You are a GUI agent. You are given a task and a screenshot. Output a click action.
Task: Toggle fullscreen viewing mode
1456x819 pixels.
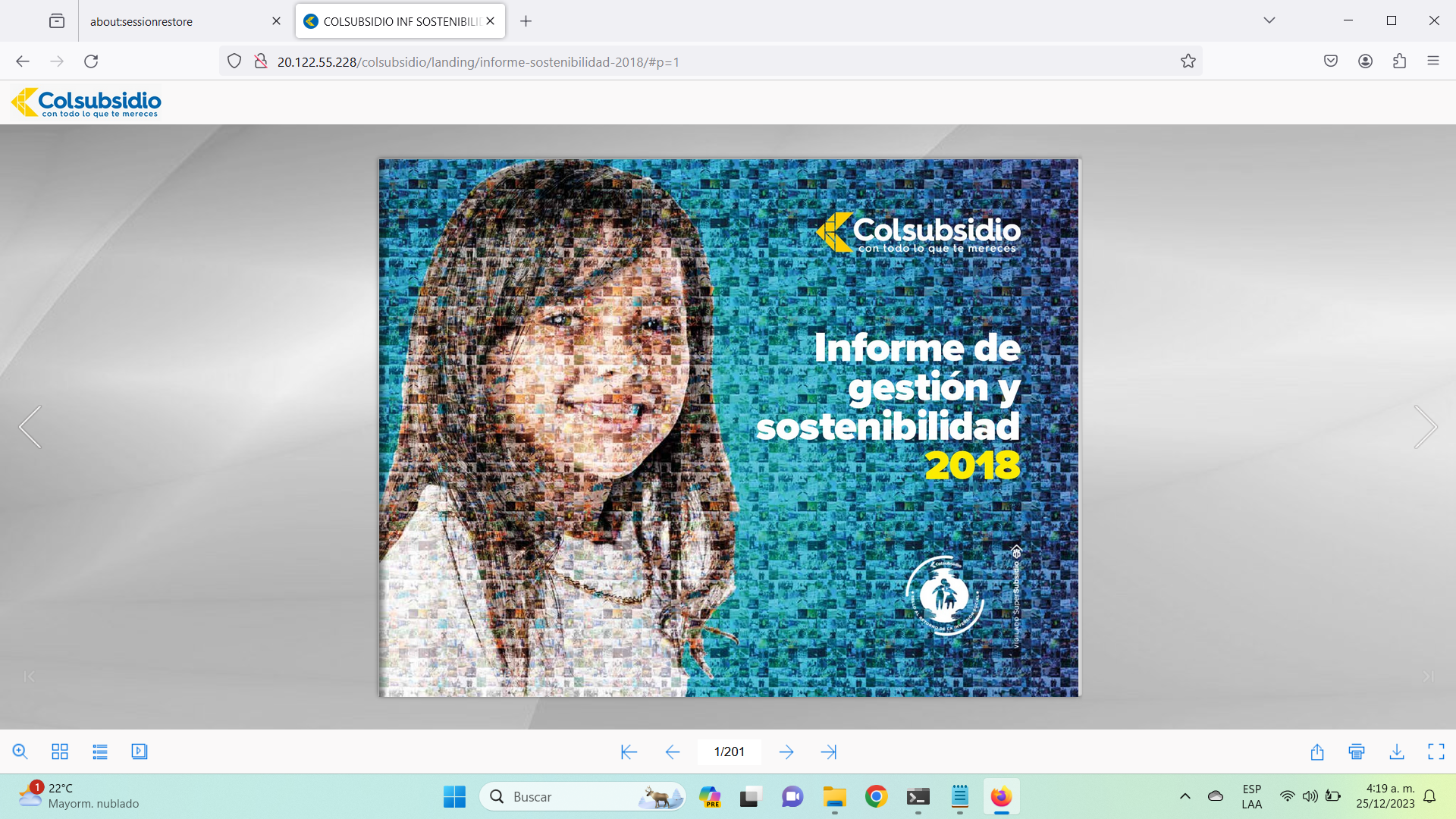[x=1436, y=752]
